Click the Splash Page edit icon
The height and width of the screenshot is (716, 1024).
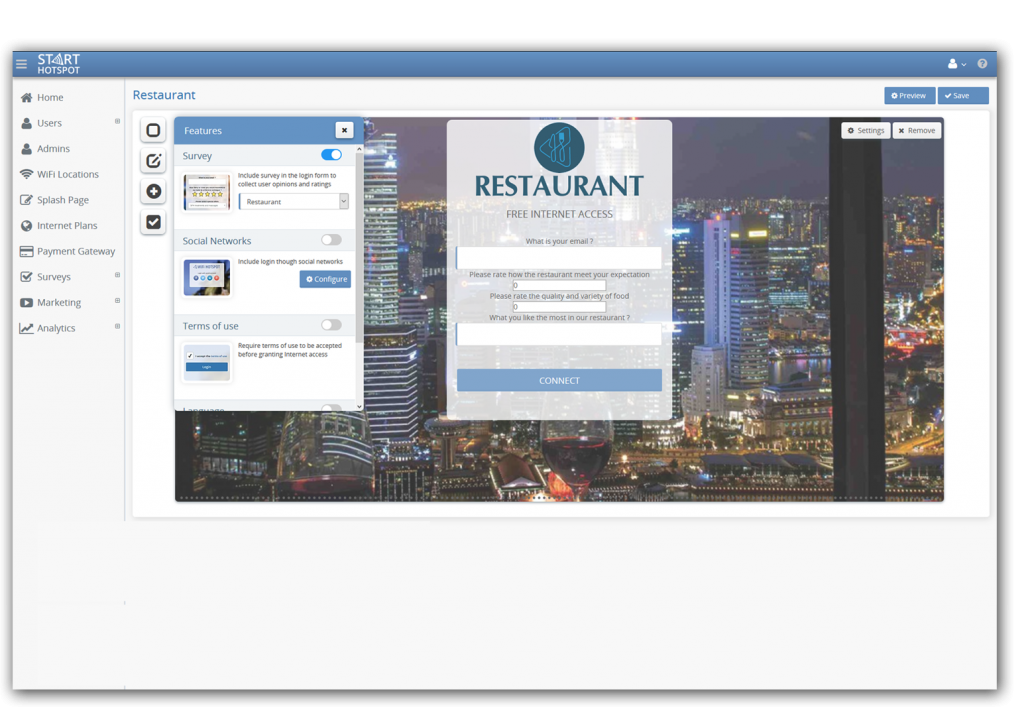tap(26, 200)
